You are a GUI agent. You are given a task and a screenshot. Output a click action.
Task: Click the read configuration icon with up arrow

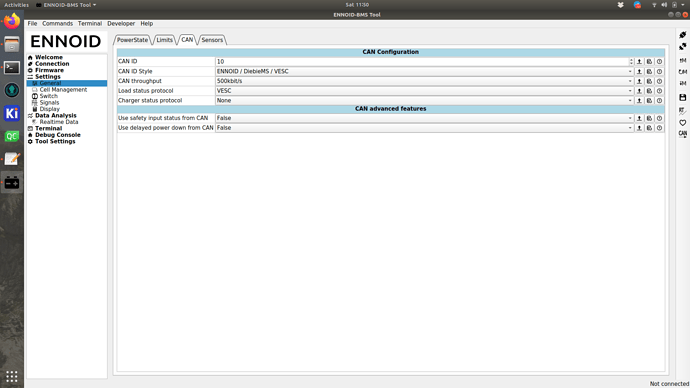(x=683, y=60)
